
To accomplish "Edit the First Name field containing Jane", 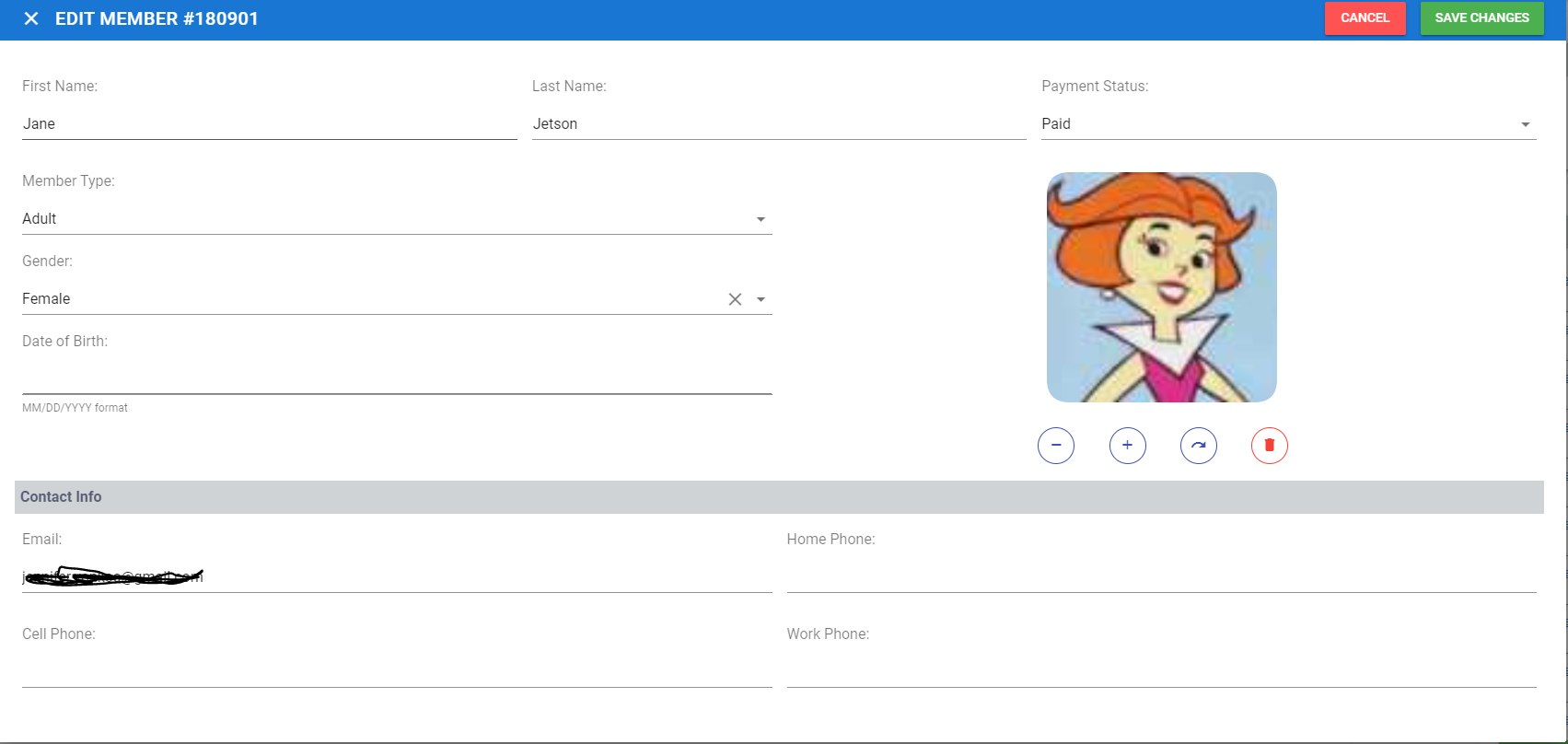I will tap(270, 123).
